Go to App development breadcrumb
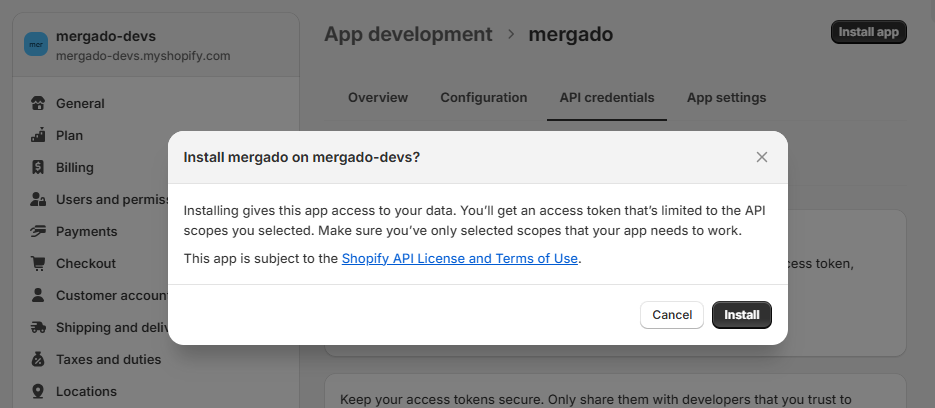The height and width of the screenshot is (408, 935). (x=408, y=34)
